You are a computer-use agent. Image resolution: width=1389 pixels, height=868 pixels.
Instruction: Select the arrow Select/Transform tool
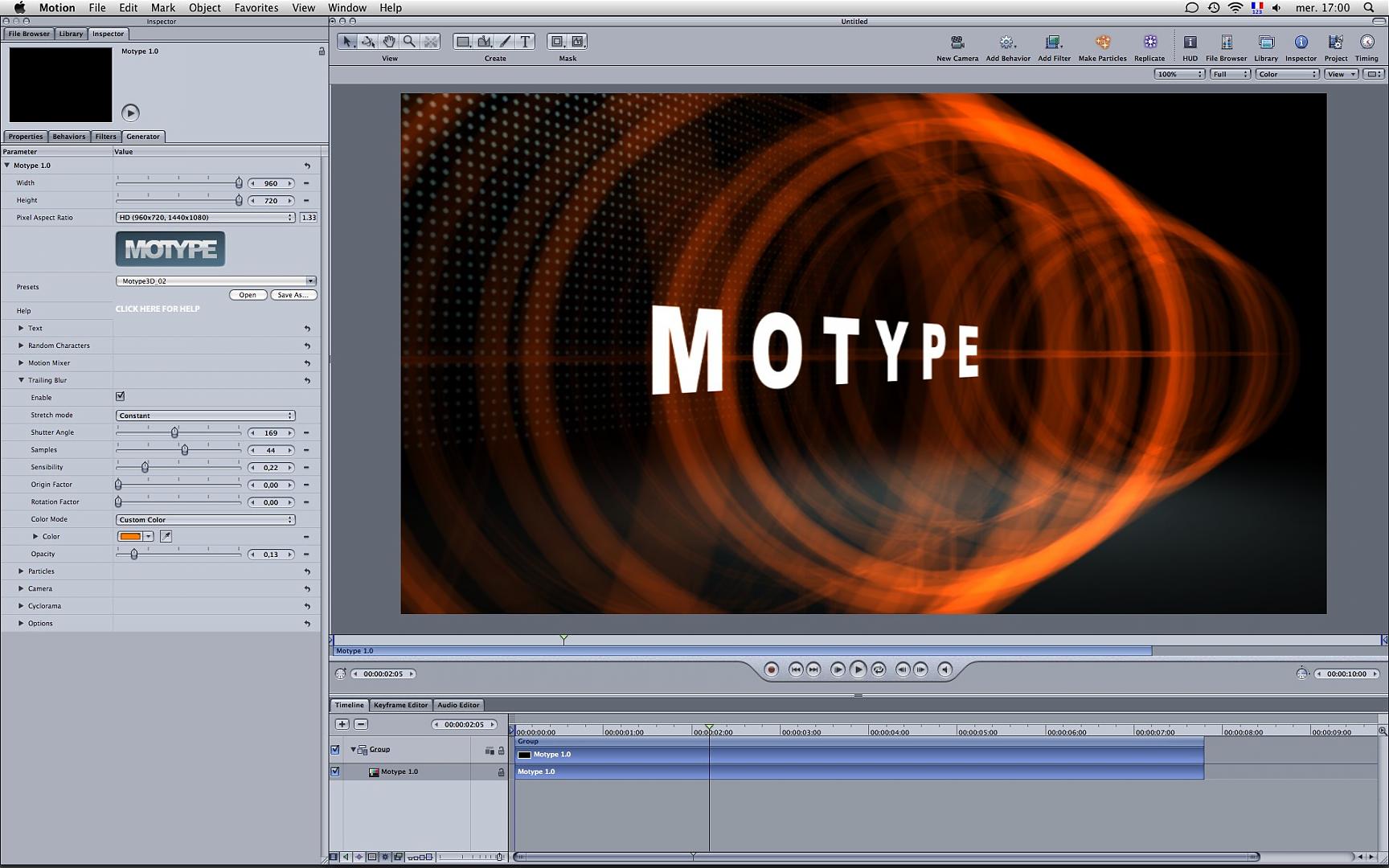point(347,42)
